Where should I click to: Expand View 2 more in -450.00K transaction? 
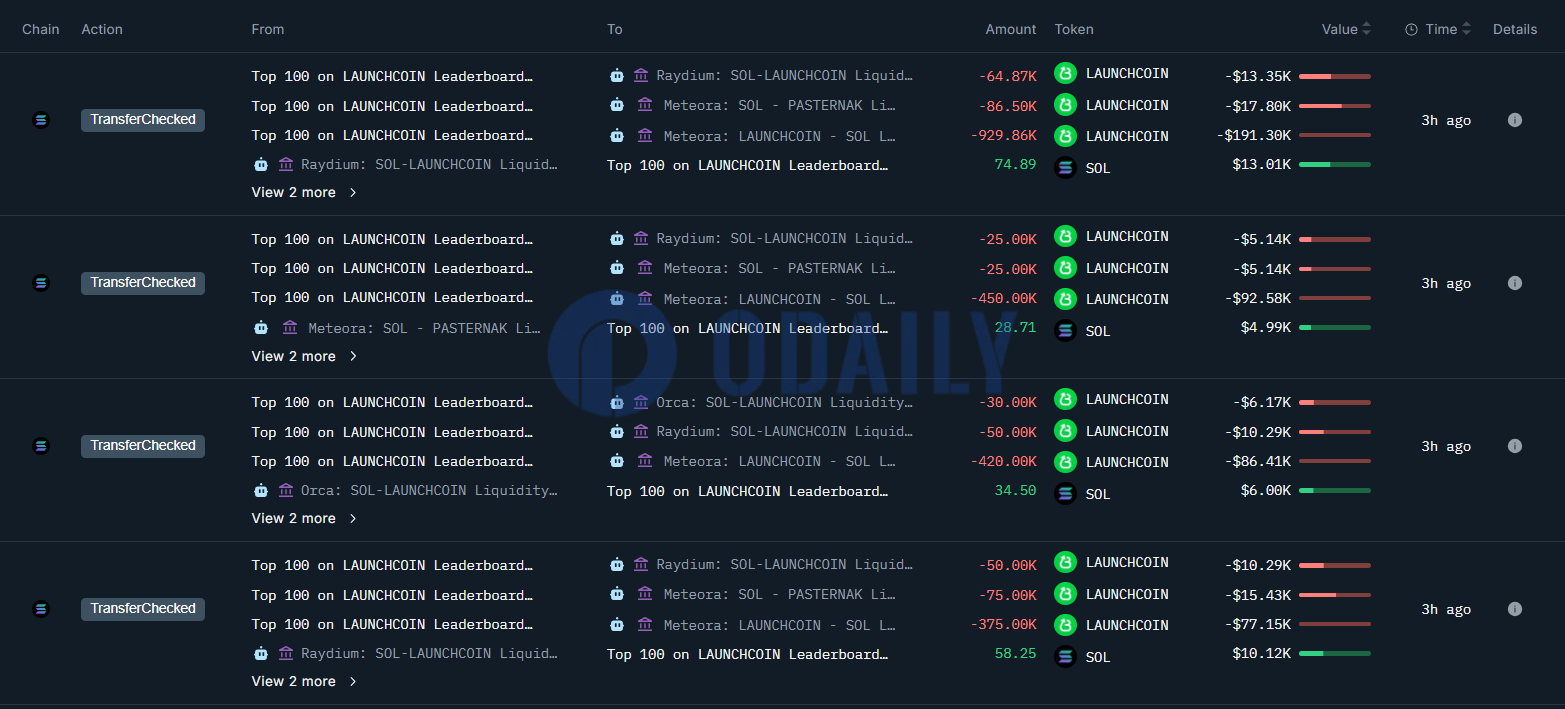click(304, 356)
